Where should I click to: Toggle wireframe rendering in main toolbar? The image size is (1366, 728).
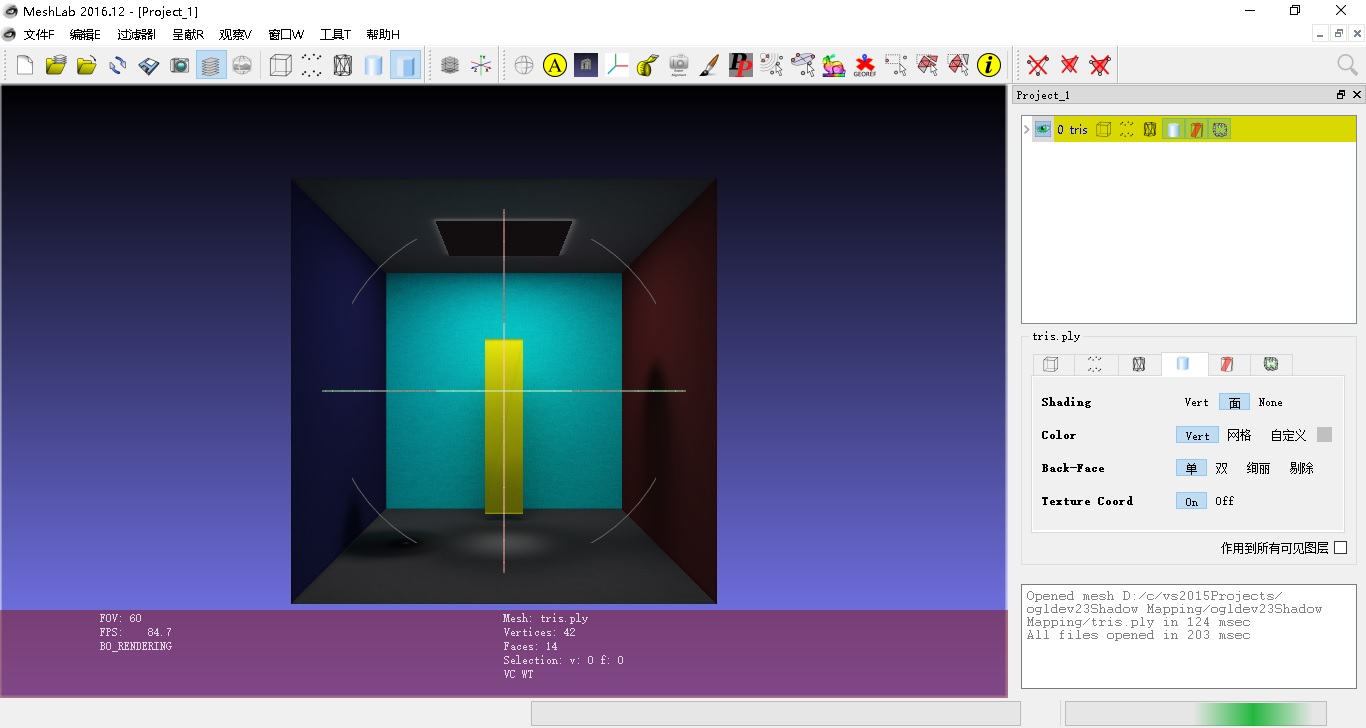(x=343, y=66)
